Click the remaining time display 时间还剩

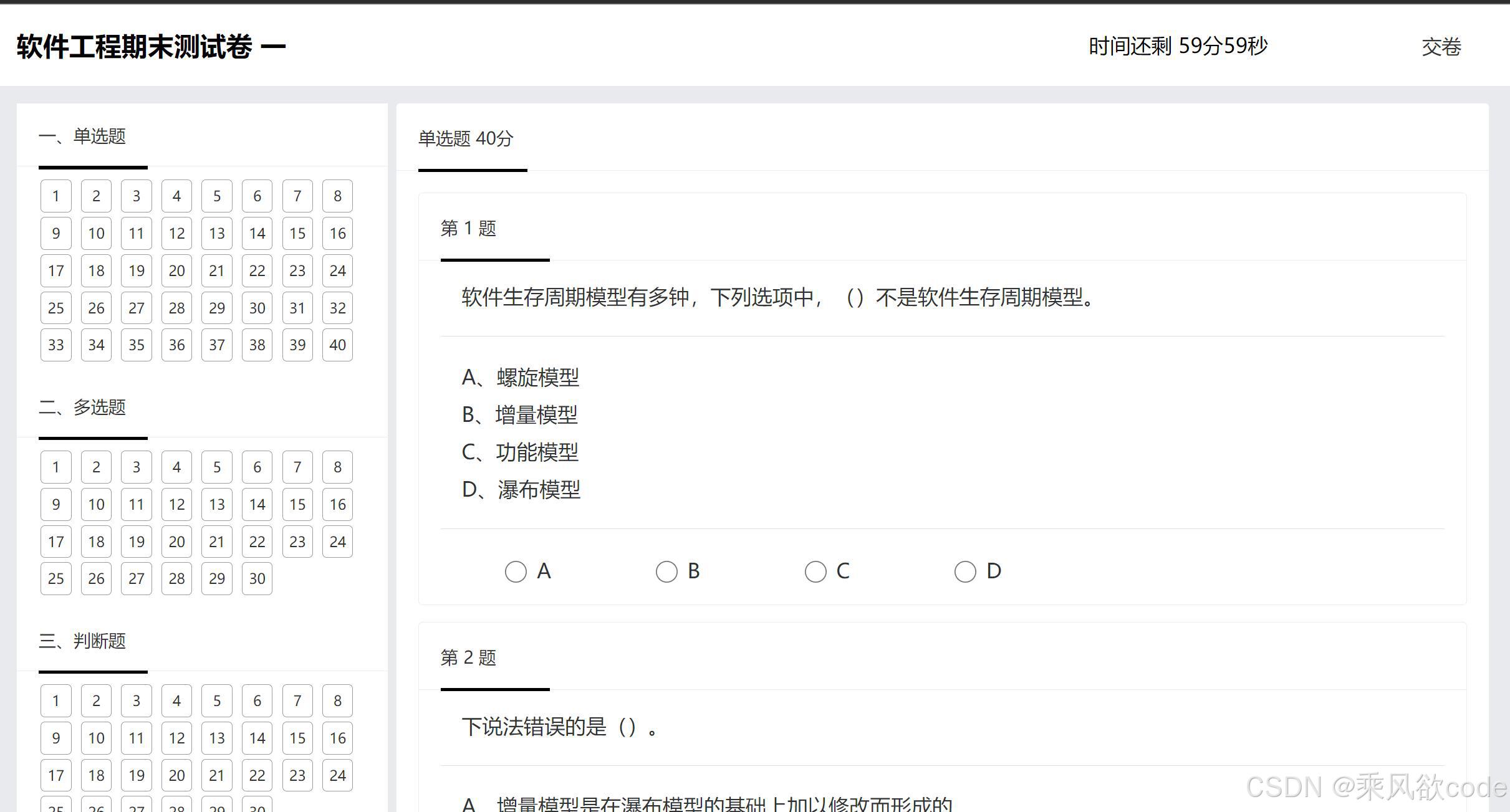click(1176, 45)
